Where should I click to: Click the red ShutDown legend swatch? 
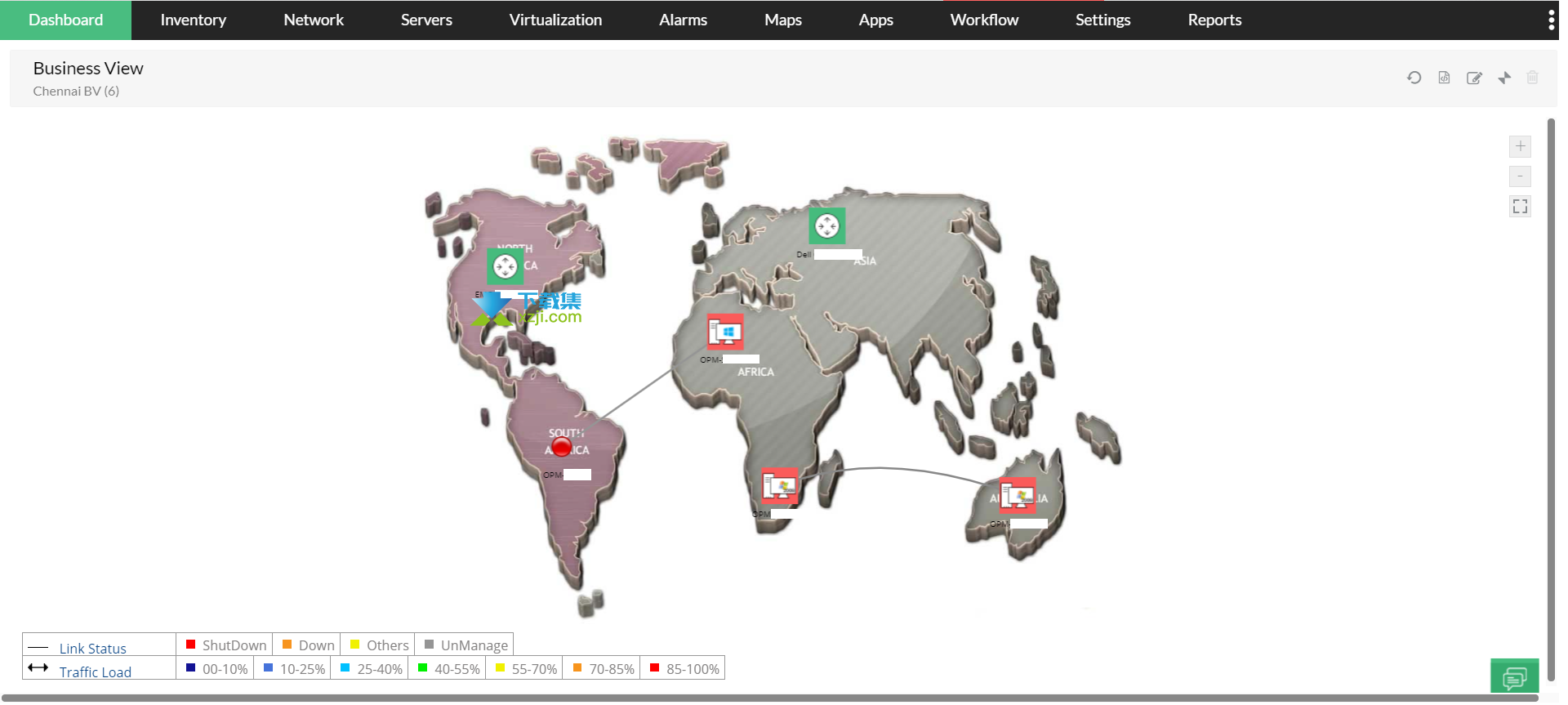point(190,645)
